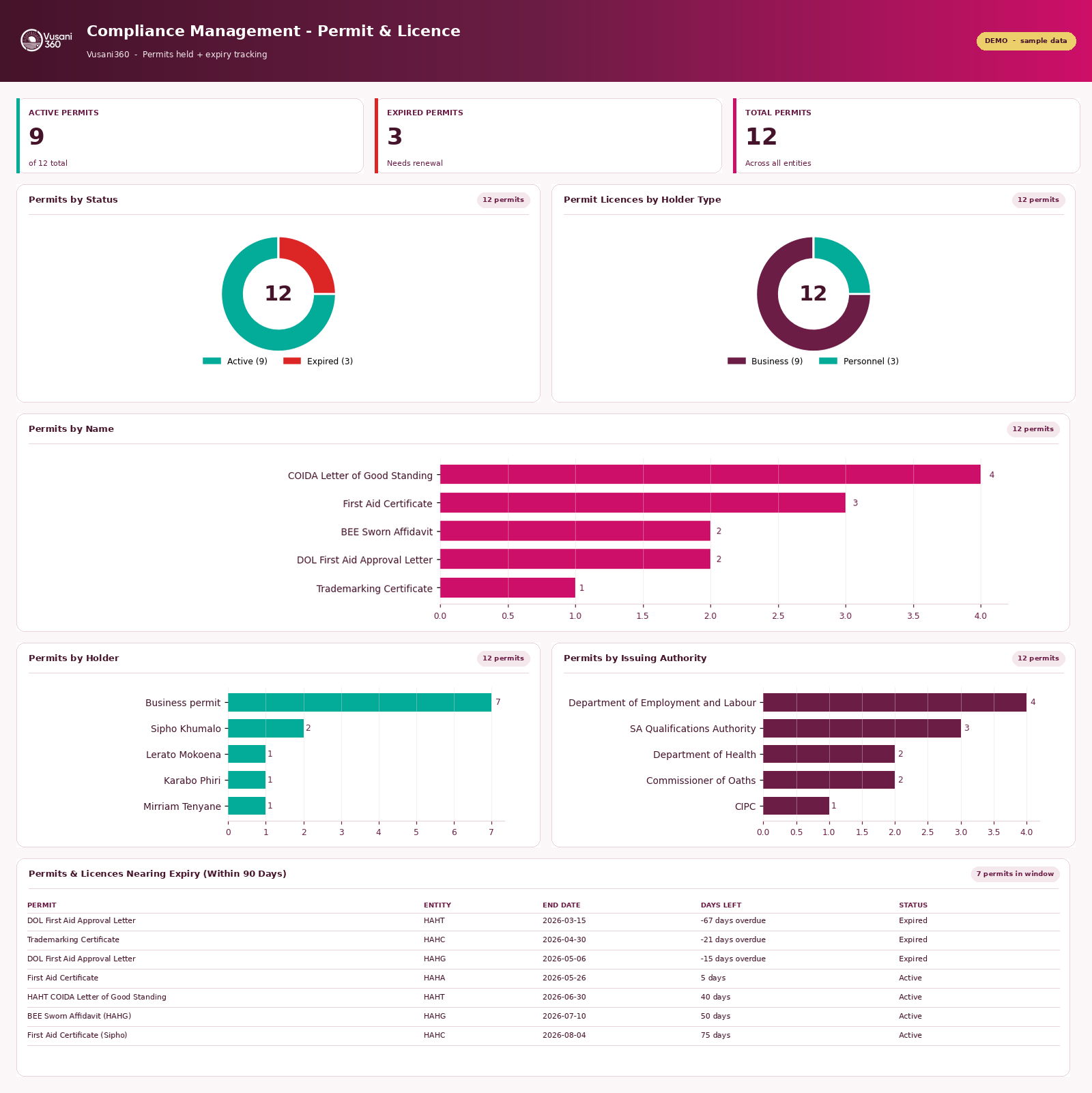Click the COIDA Letter of Good Standing bar
Image resolution: width=1092 pixels, height=1093 pixels.
point(710,474)
